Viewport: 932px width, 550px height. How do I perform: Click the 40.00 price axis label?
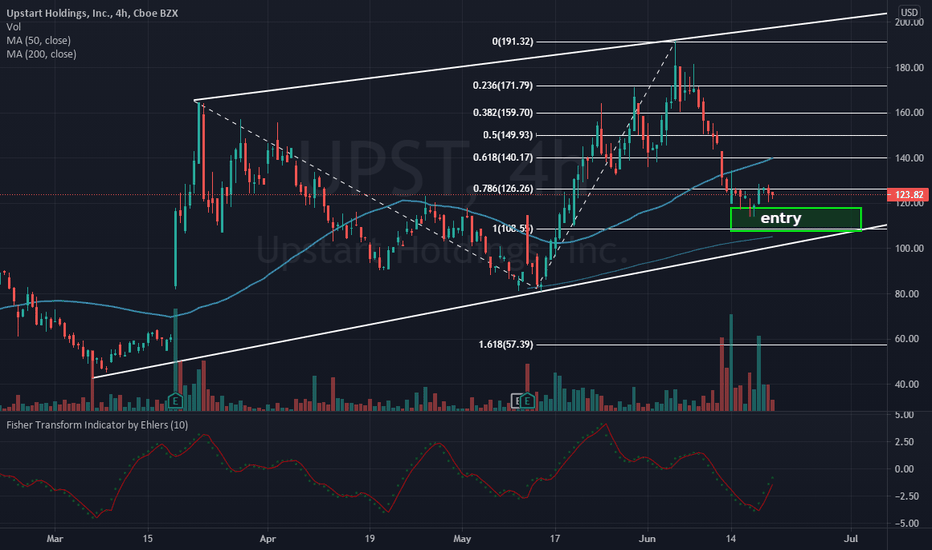[909, 384]
